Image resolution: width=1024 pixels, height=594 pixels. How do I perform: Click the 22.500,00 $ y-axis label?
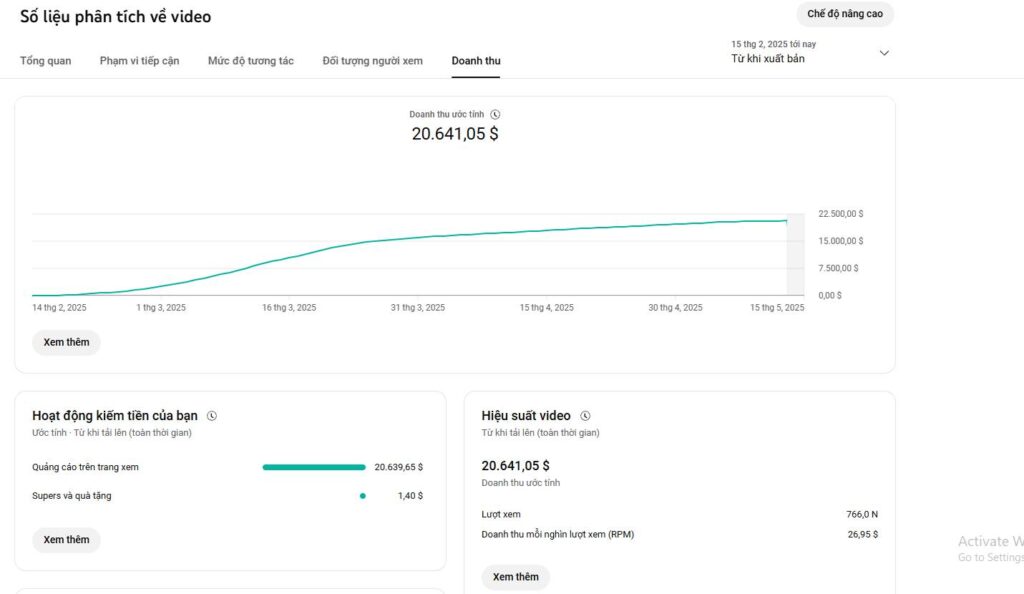[x=840, y=214]
